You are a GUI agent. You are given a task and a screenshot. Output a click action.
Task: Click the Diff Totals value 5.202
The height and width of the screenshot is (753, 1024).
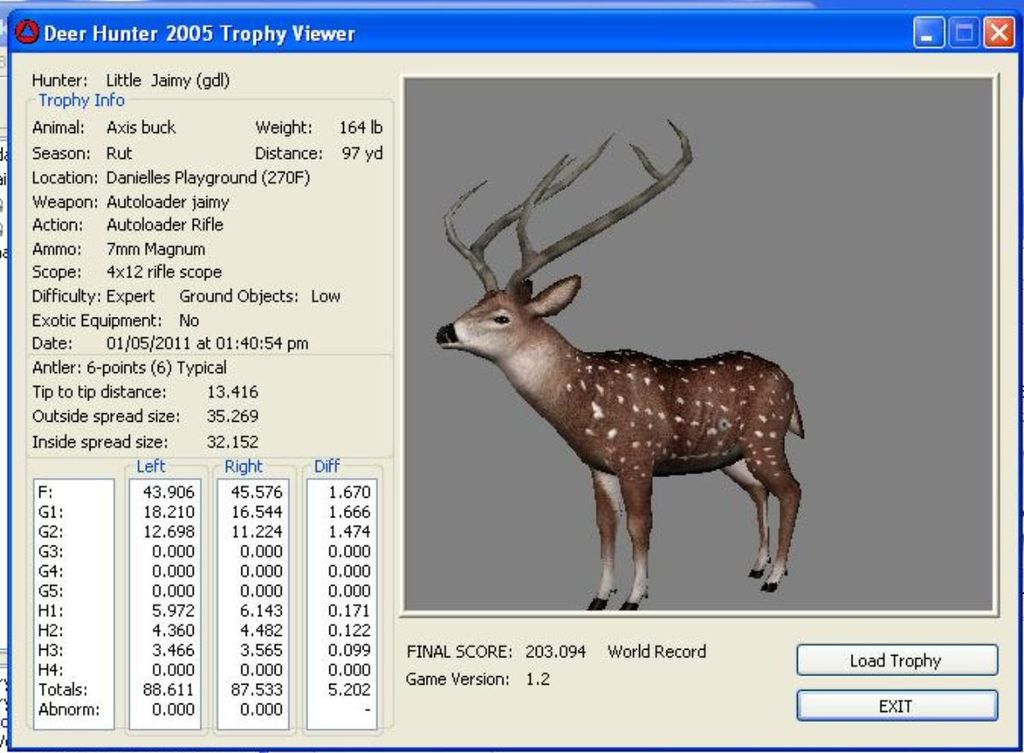(349, 690)
